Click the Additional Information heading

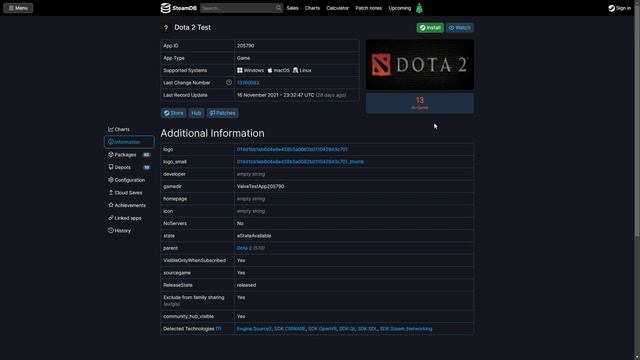(212, 133)
